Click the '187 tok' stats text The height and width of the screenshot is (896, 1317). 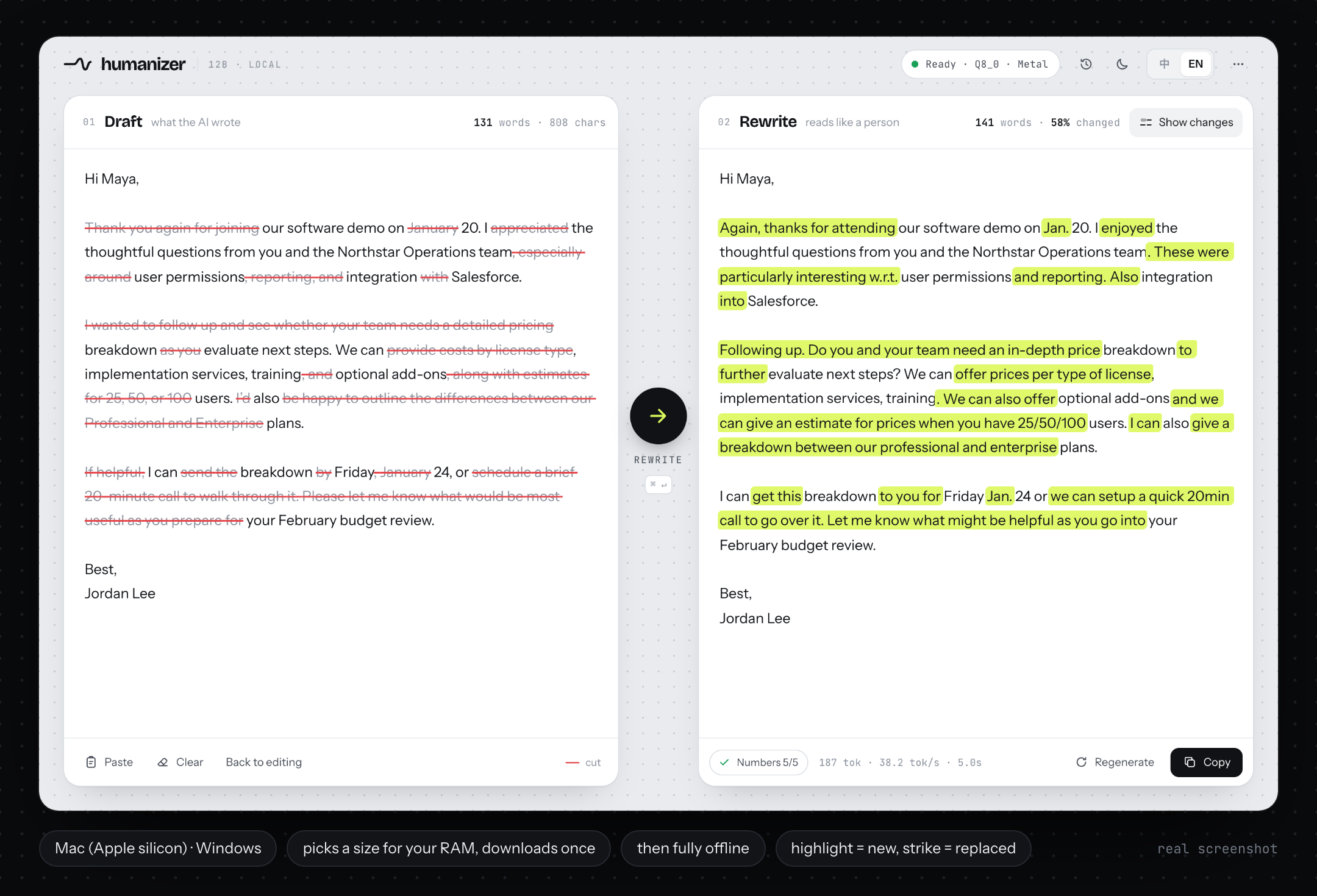[x=840, y=763]
